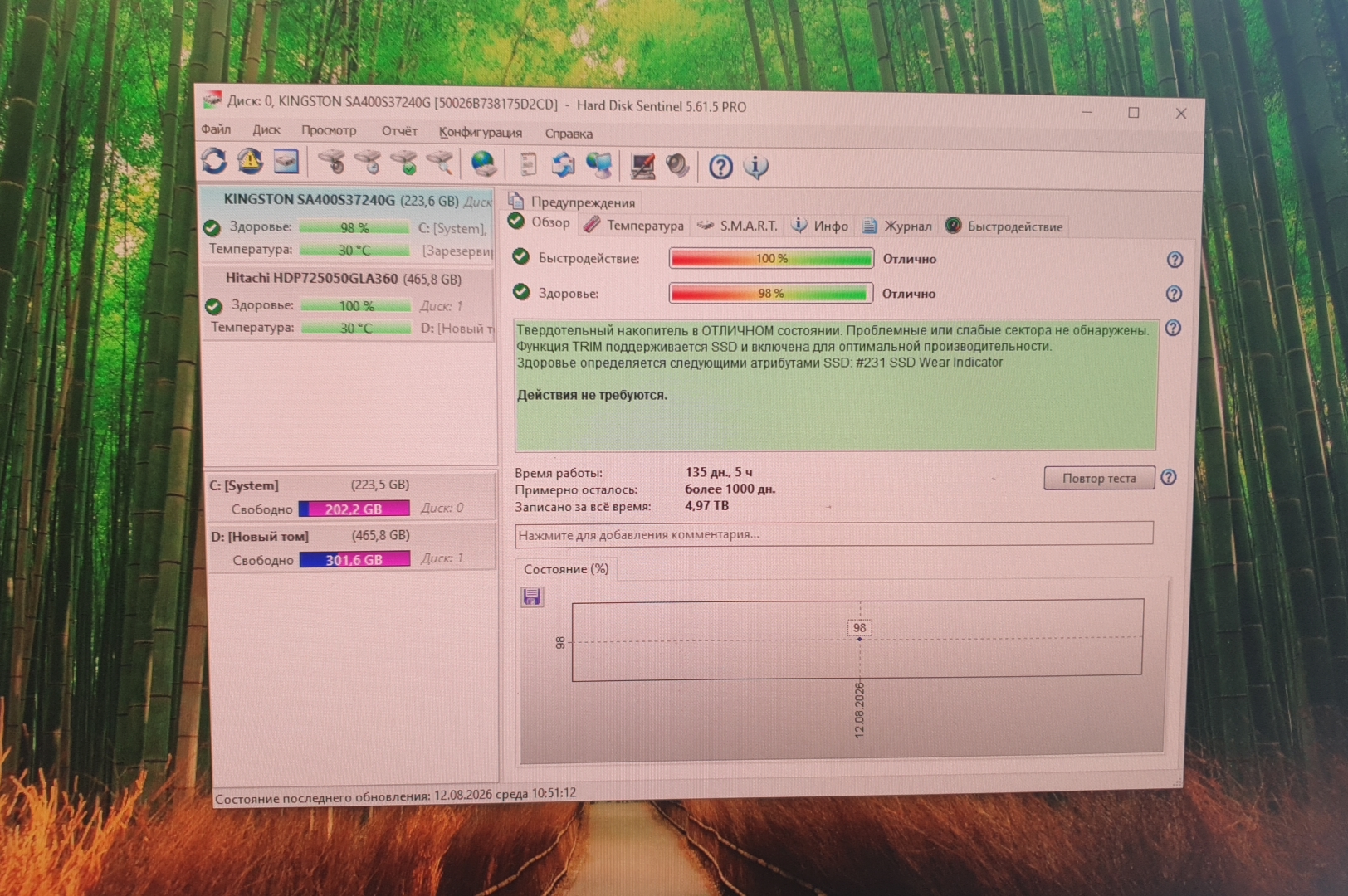
Task: Click the yellow warning triangle toolbar icon
Action: click(250, 161)
